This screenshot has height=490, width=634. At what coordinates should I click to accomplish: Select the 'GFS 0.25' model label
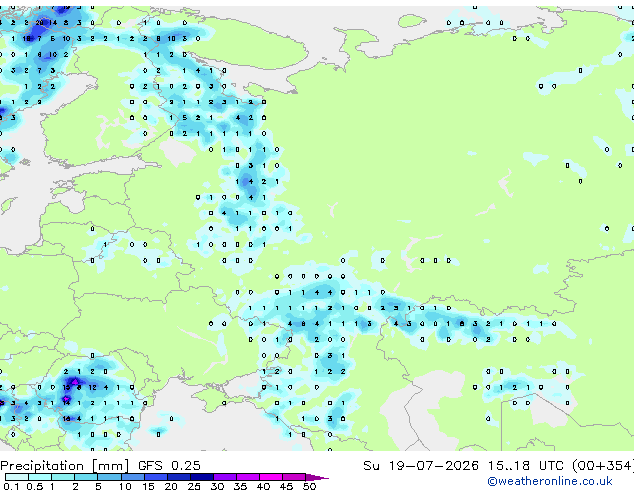pos(169,466)
